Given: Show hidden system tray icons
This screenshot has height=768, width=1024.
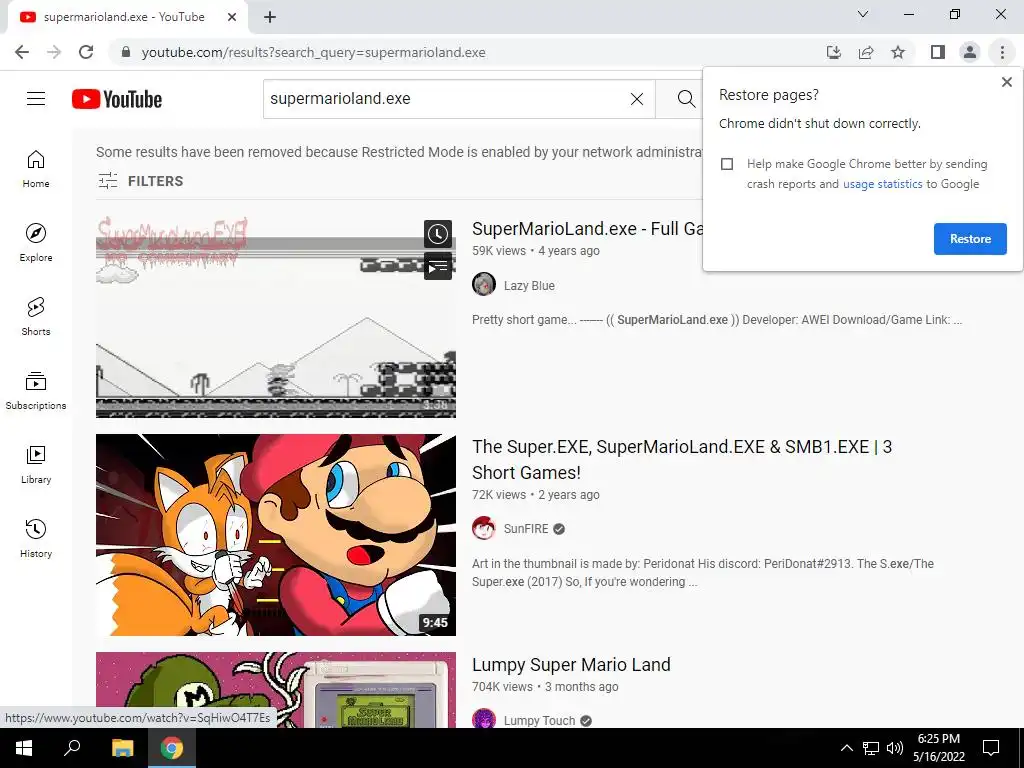Looking at the screenshot, I should click(x=846, y=748).
